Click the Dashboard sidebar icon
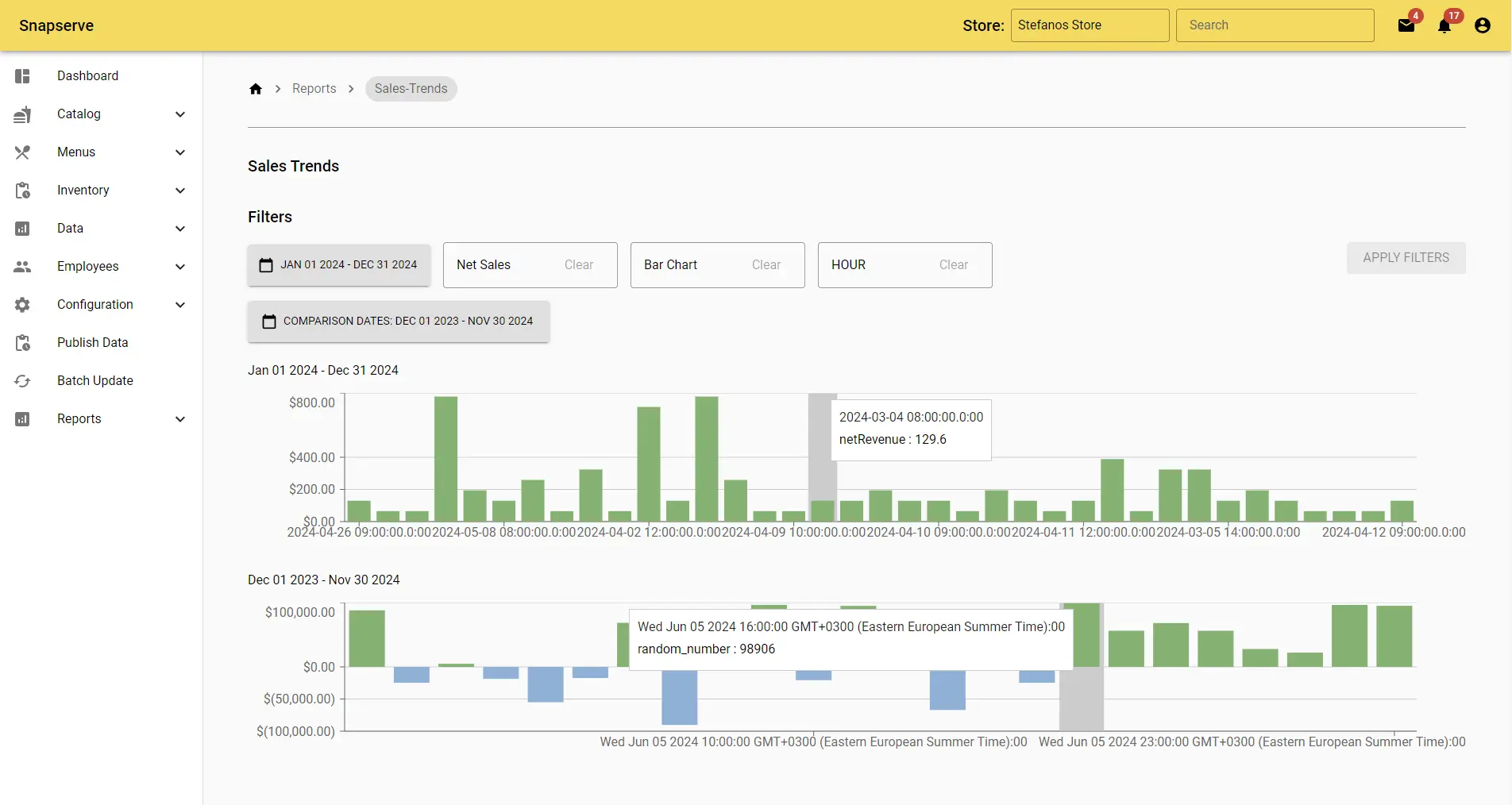Screen dimensions: 1512x805 [22, 76]
